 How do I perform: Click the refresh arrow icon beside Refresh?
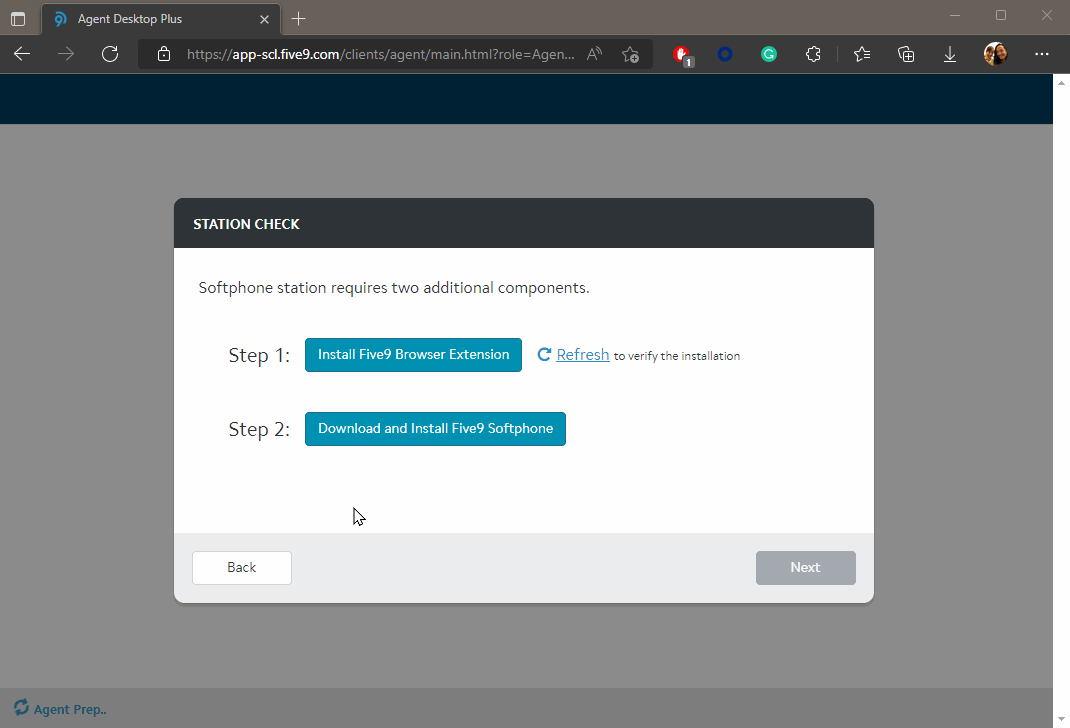pyautogui.click(x=544, y=354)
